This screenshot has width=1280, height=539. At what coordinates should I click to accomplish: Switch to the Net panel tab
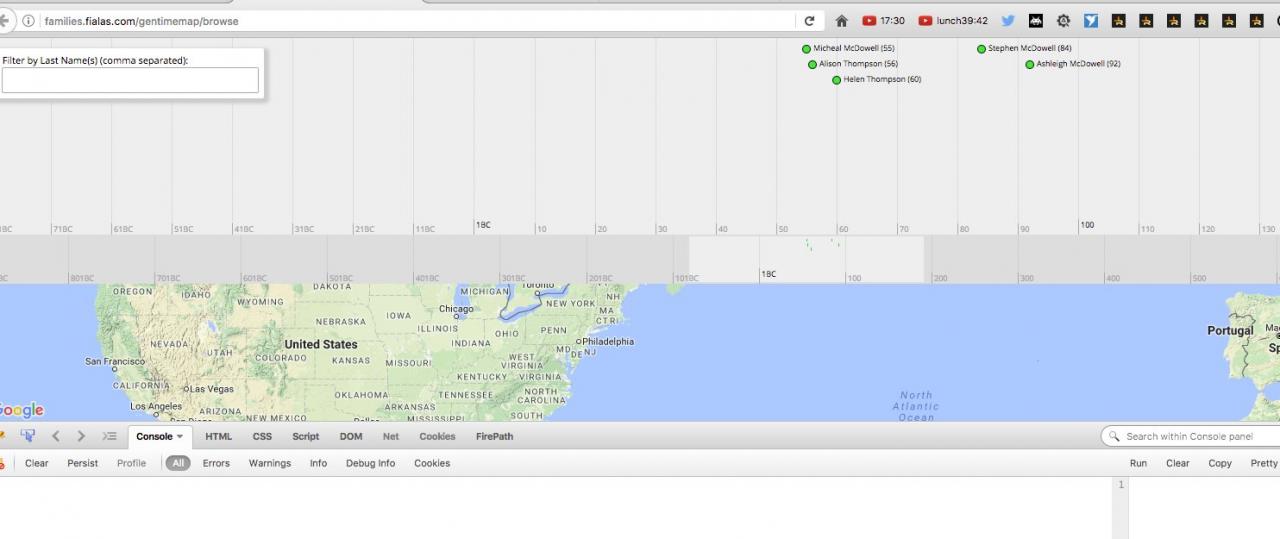pyautogui.click(x=390, y=436)
